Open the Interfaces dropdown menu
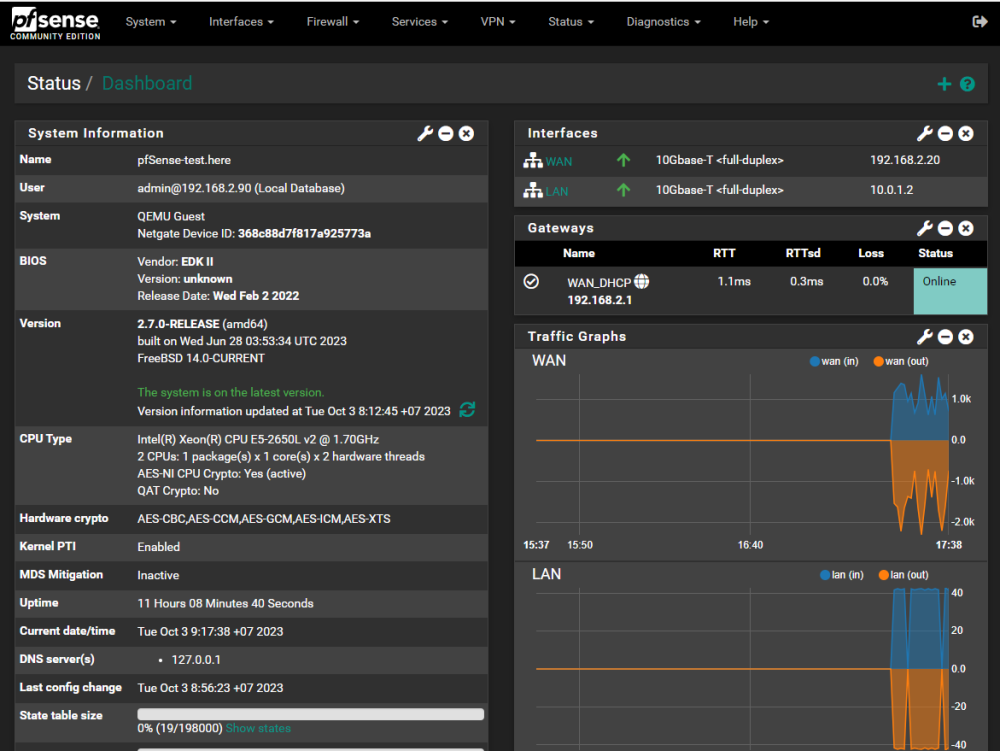This screenshot has width=1000, height=751. 241,22
